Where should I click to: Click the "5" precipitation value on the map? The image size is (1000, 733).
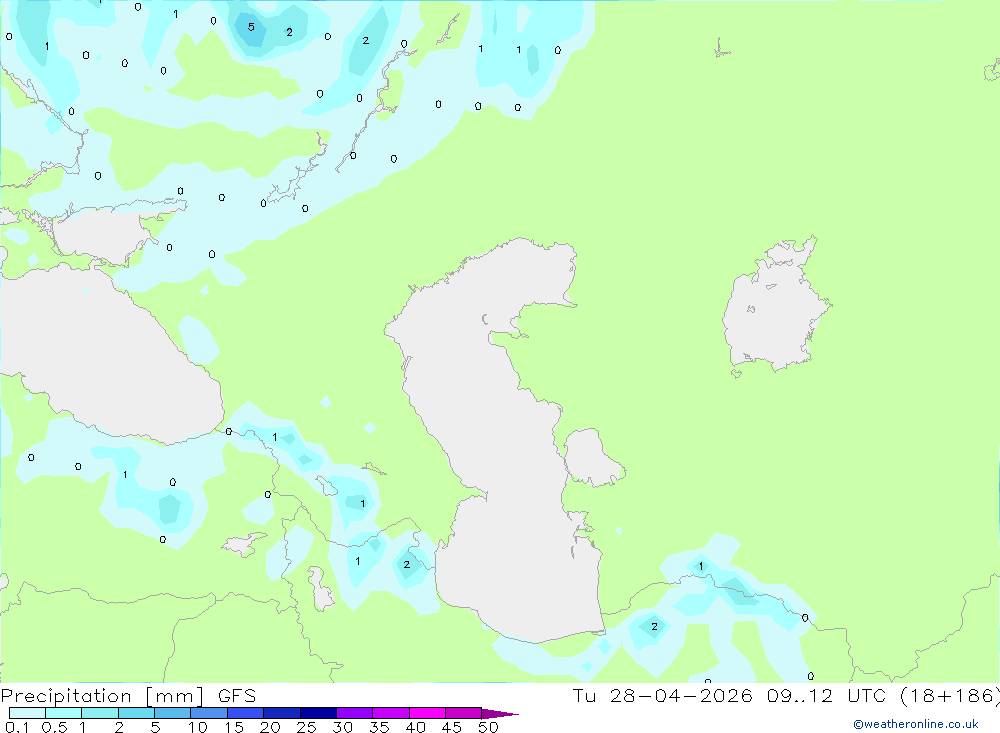coord(251,27)
